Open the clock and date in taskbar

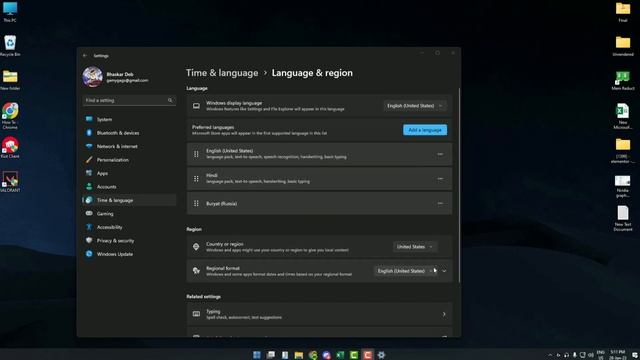(618, 355)
